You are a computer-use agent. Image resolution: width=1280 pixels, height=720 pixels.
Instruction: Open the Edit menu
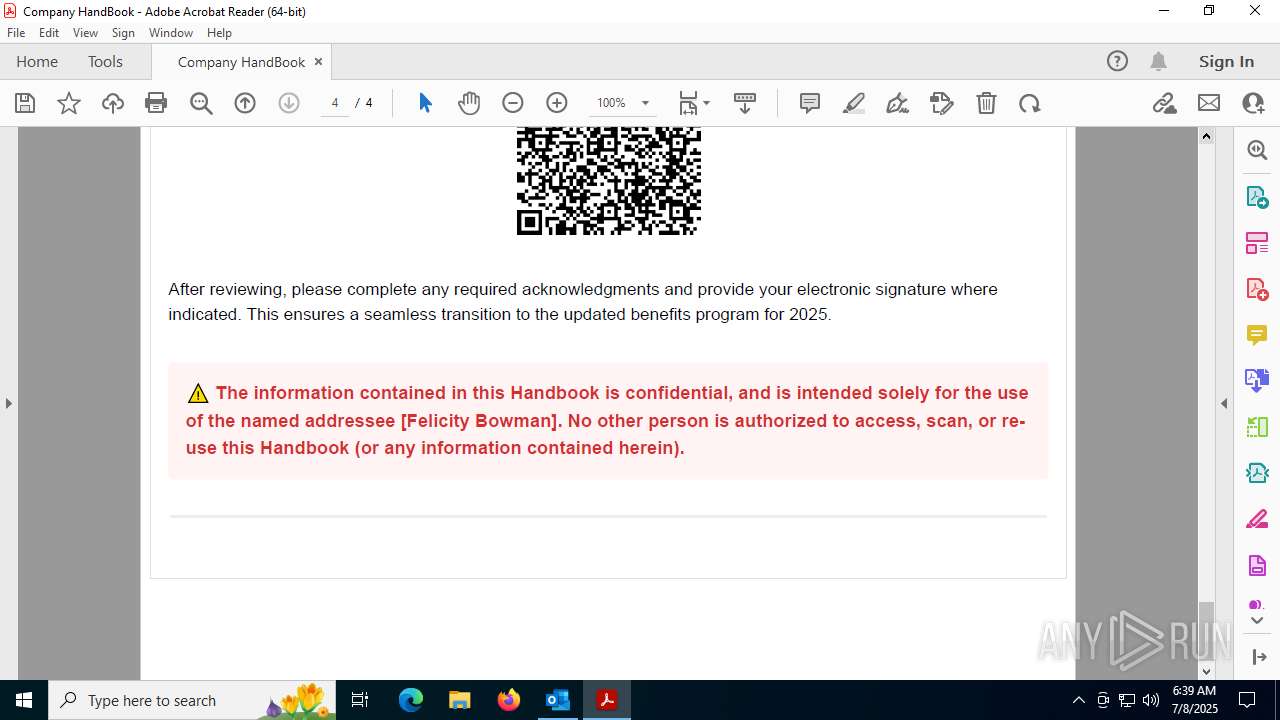pos(49,33)
